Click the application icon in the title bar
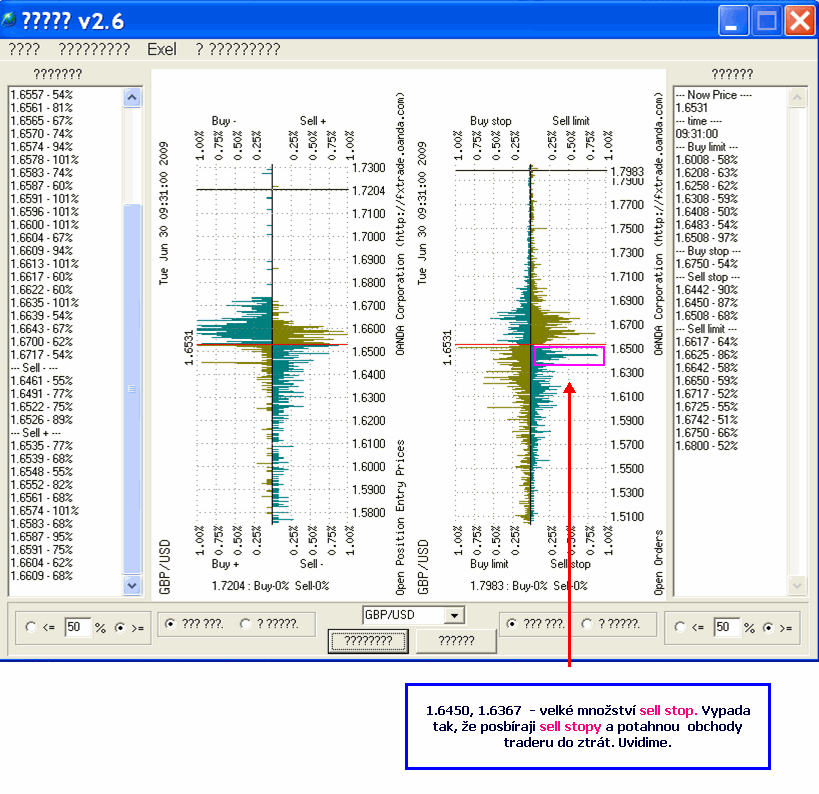Image resolution: width=819 pixels, height=794 pixels. [x=11, y=20]
